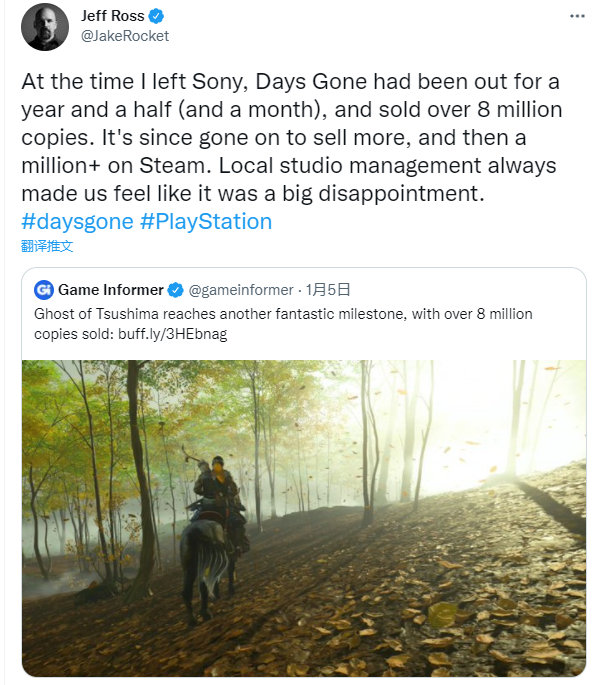Screen dimensions: 602x685
Task: Open the @gameinformer handle
Action: 241,290
